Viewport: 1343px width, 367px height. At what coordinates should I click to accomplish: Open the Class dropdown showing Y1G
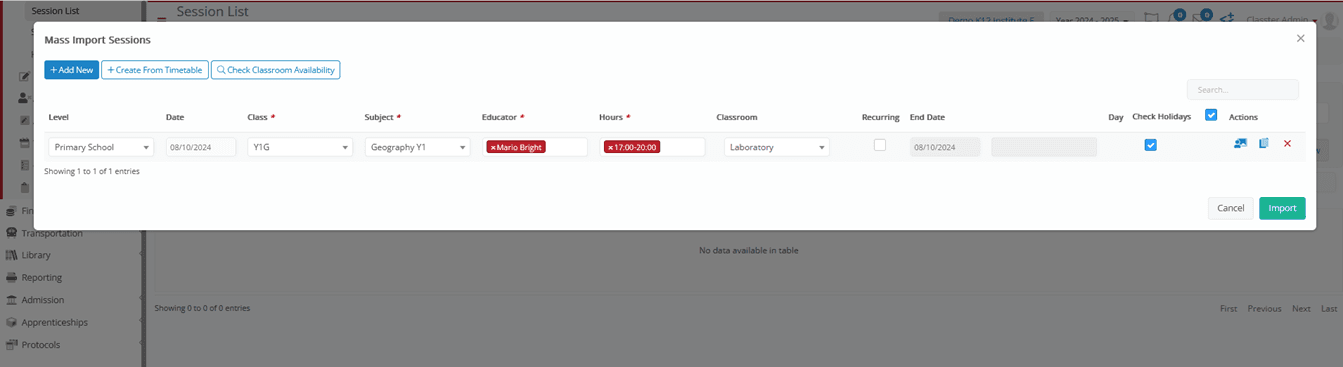[300, 147]
